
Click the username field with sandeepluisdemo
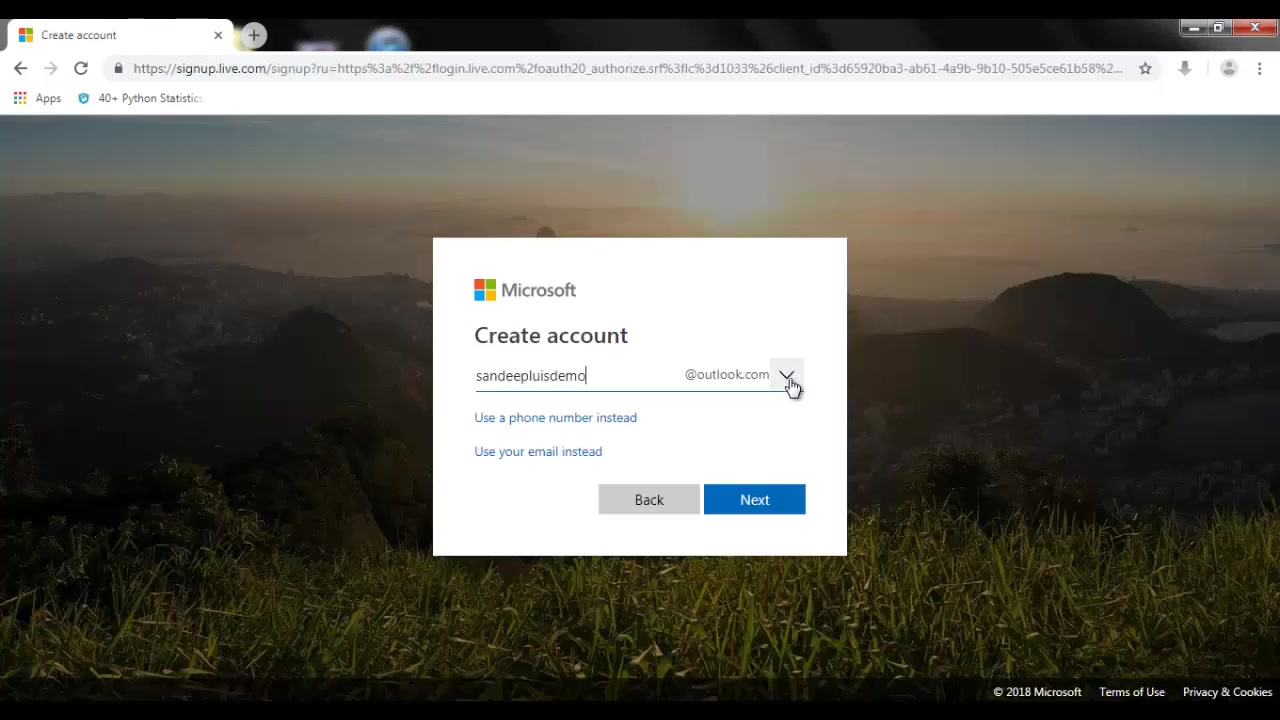click(x=575, y=375)
